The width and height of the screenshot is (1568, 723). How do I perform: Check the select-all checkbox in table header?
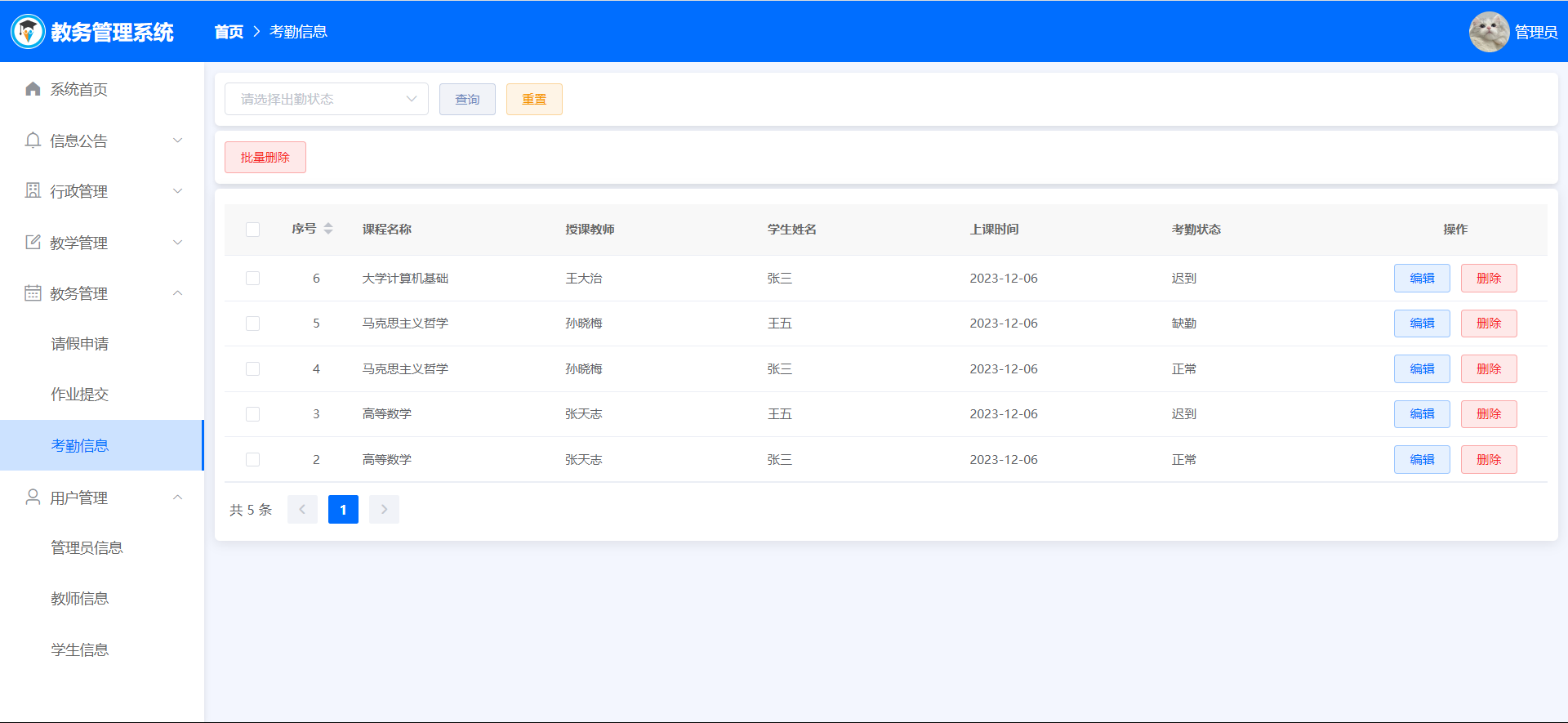coord(252,230)
